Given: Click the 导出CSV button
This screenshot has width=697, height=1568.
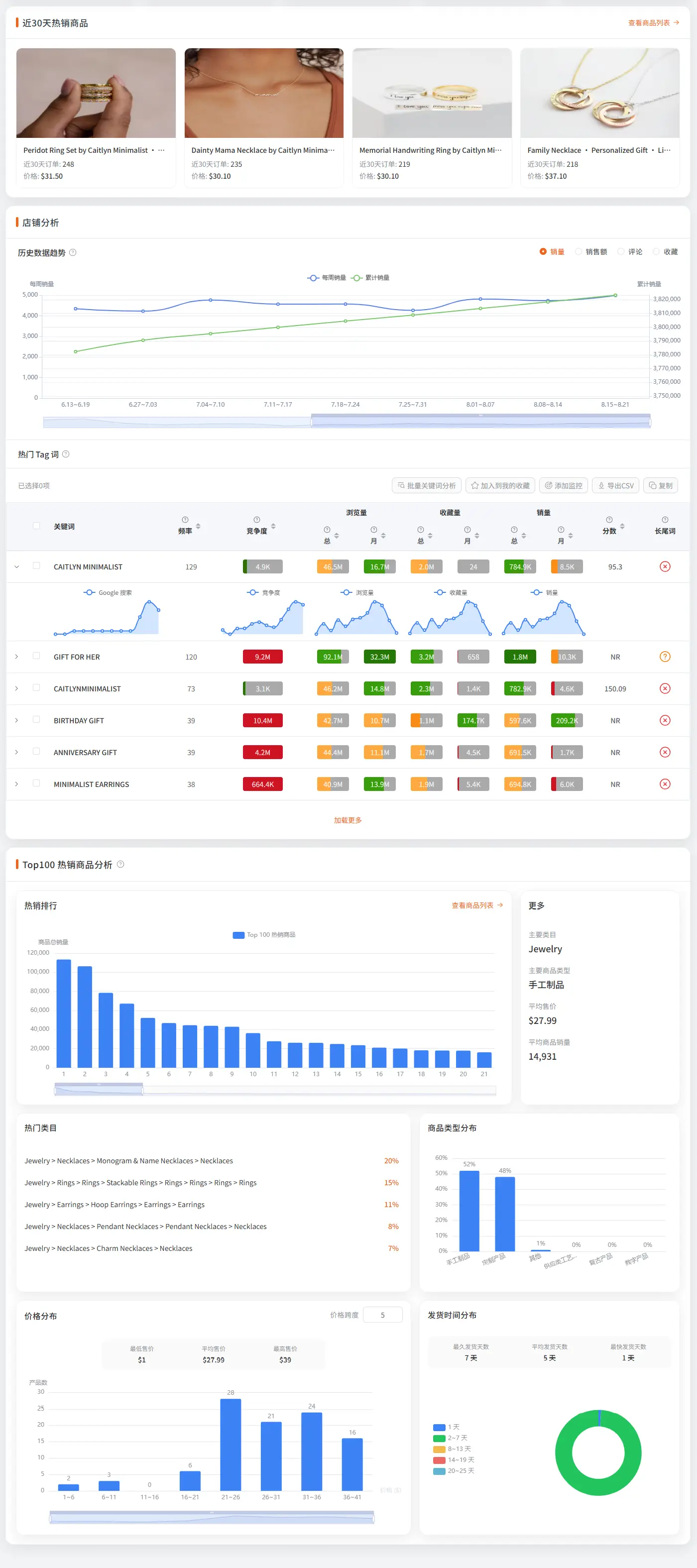Looking at the screenshot, I should (x=615, y=486).
